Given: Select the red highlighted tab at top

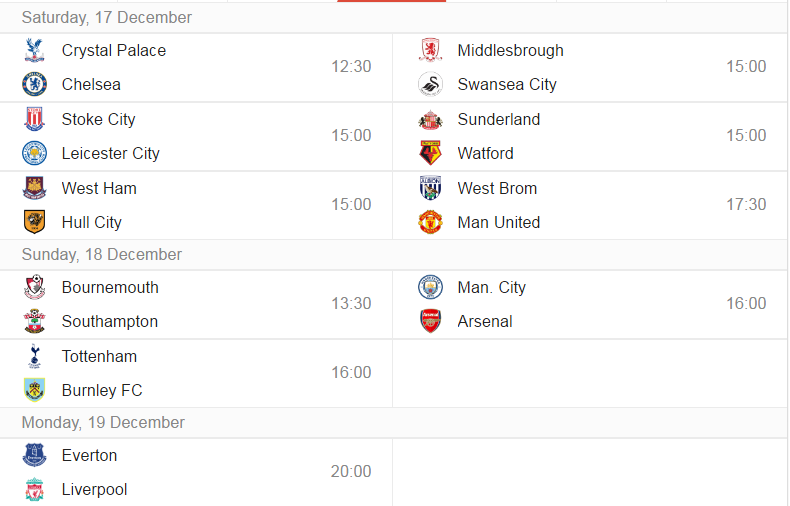Looking at the screenshot, I should (391, 1).
